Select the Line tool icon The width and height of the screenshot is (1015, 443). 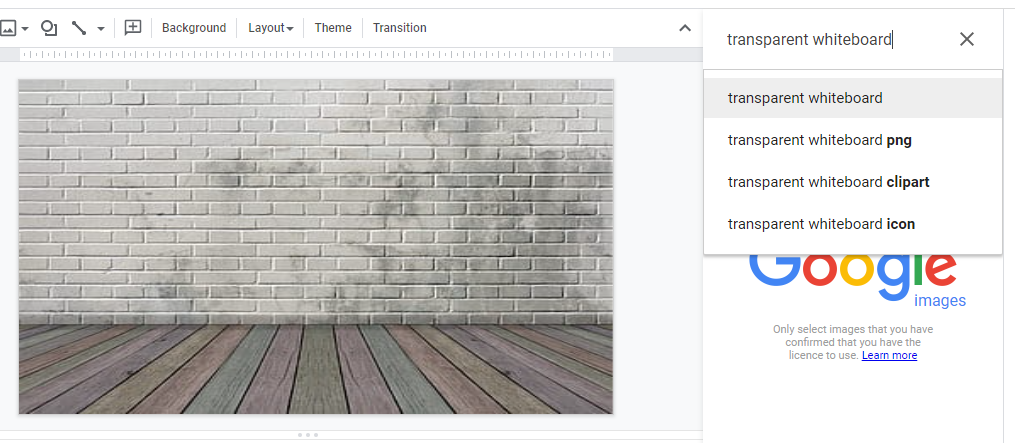coord(80,28)
